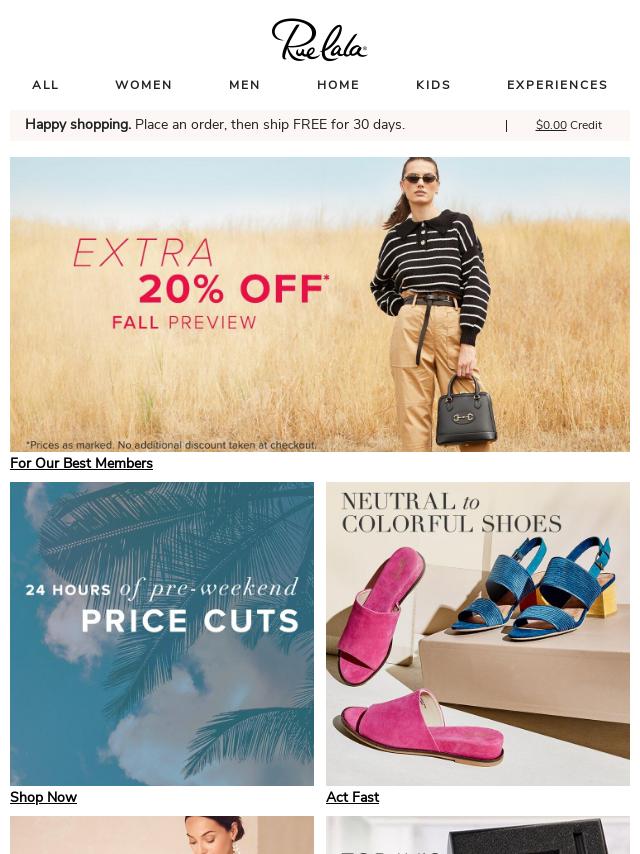
Task: Open the partially visible black box tile
Action: (478, 835)
